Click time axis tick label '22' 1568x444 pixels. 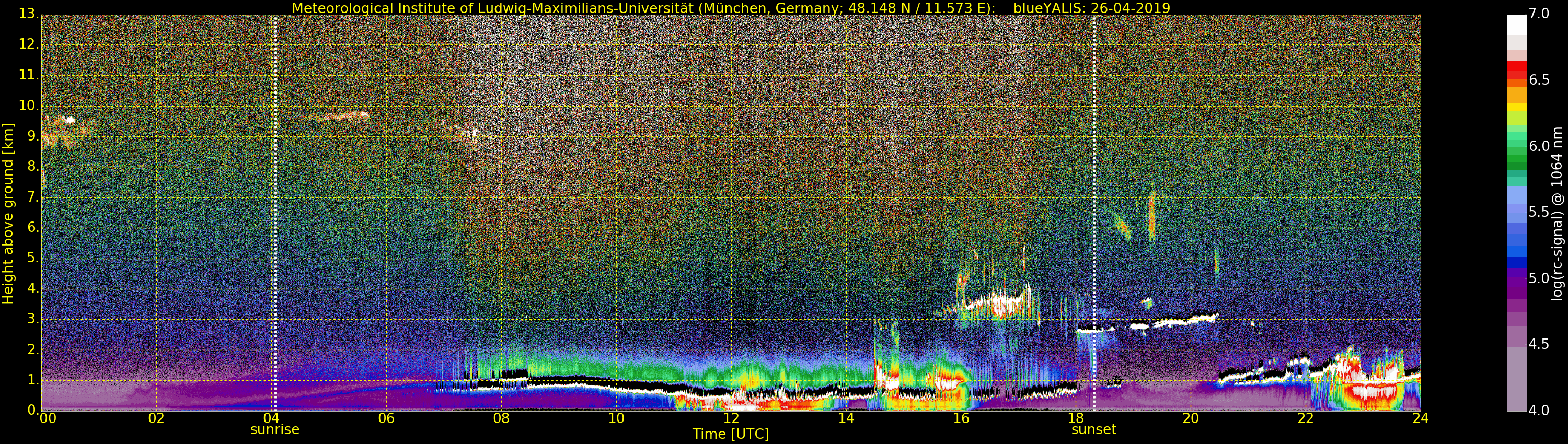pos(1306,418)
